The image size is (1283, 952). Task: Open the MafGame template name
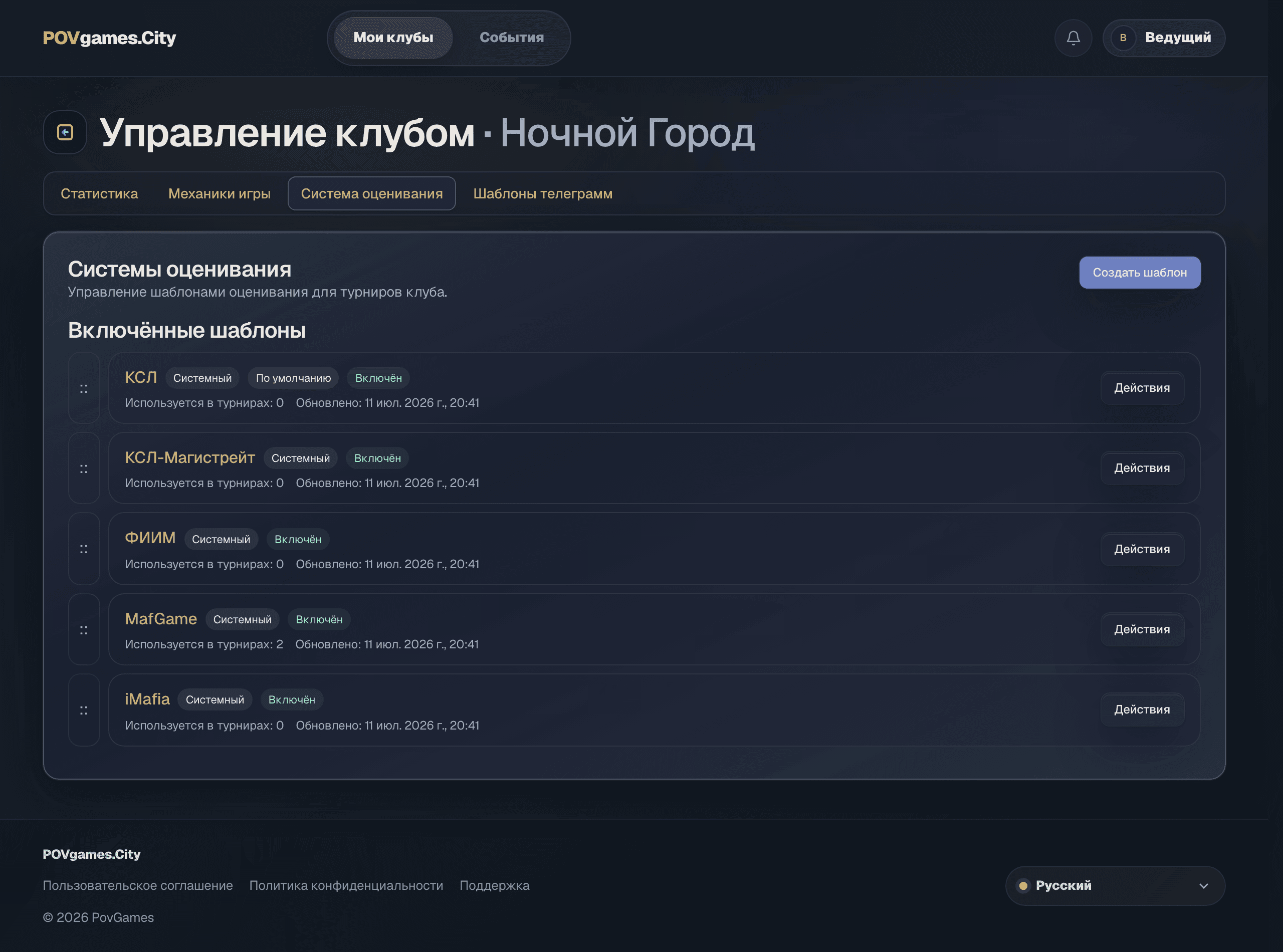[161, 619]
